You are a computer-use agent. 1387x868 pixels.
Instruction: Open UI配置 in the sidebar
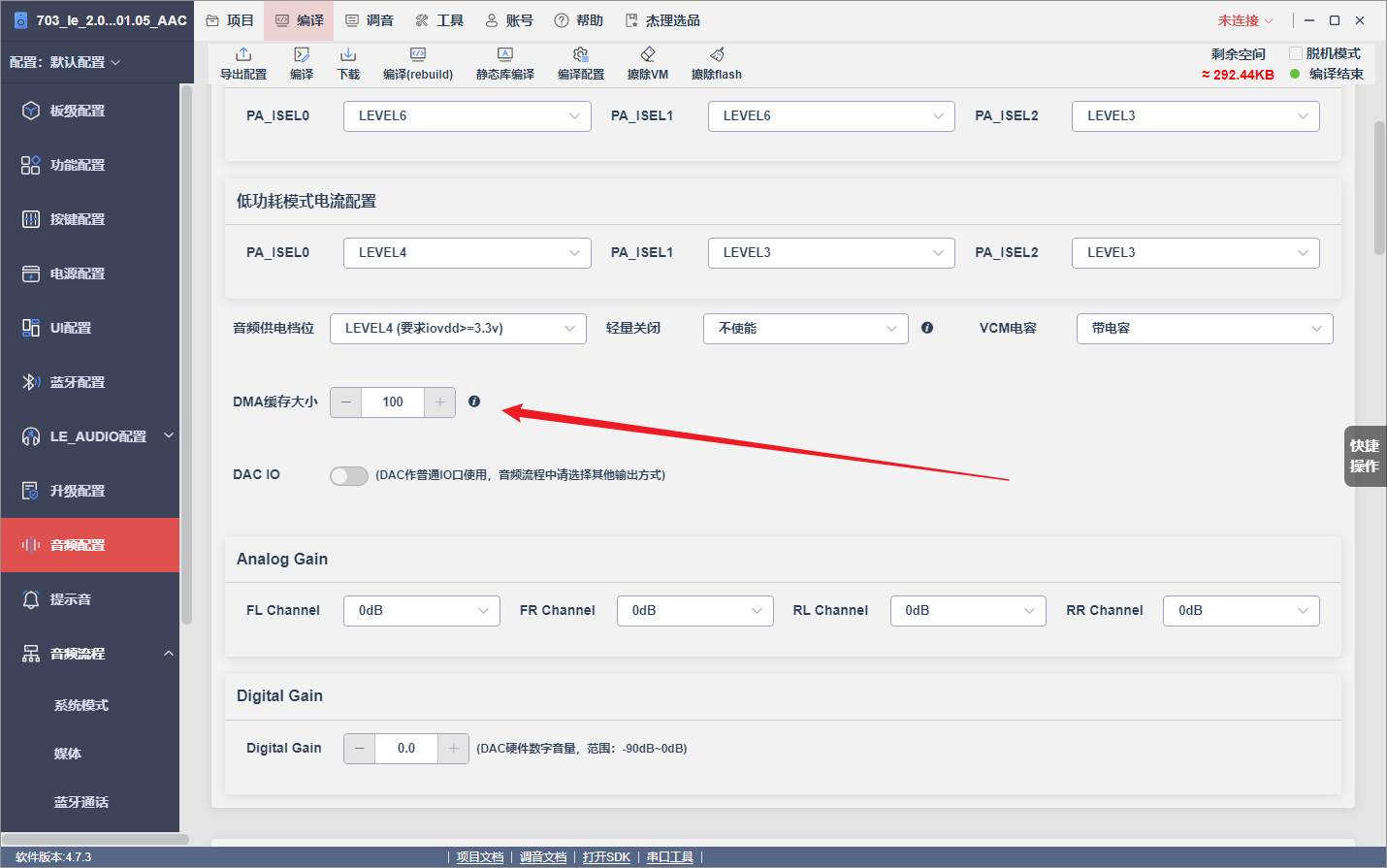[x=90, y=328]
